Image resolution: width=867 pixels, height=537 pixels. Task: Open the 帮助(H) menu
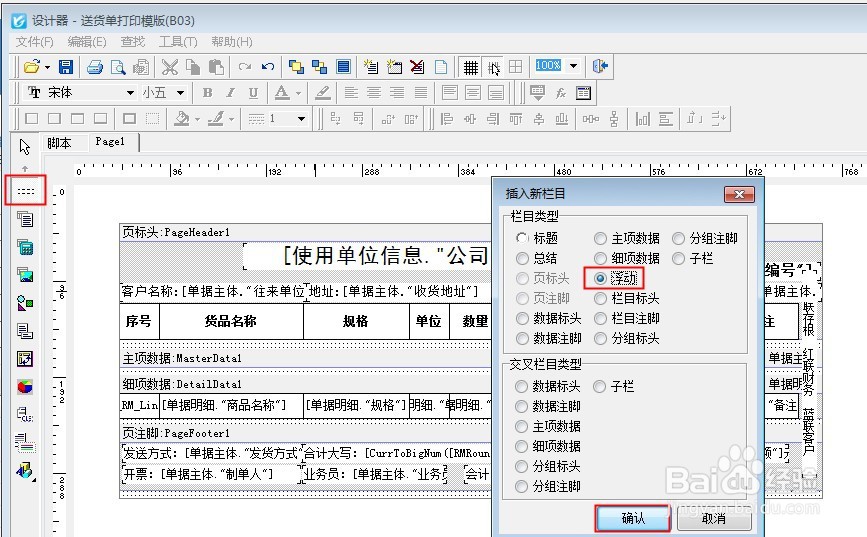coord(232,42)
